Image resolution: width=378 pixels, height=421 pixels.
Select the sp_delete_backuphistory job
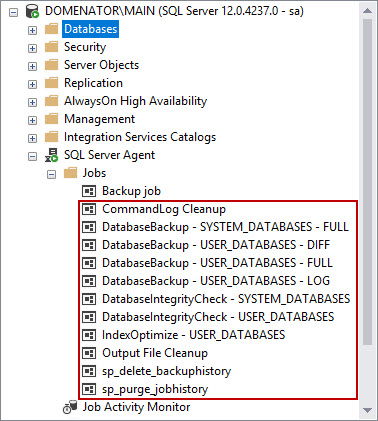pos(166,371)
